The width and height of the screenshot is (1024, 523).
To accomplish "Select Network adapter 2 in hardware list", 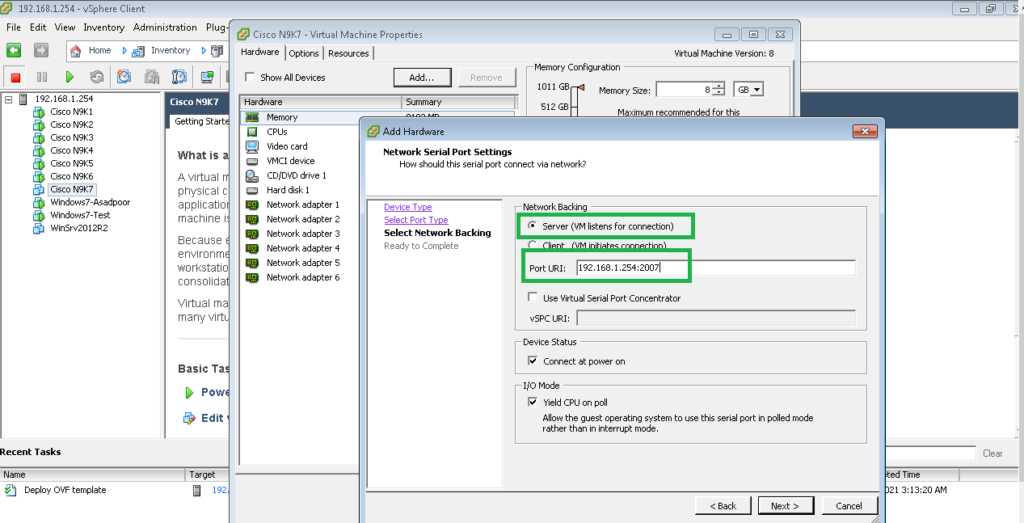I will click(x=302, y=219).
